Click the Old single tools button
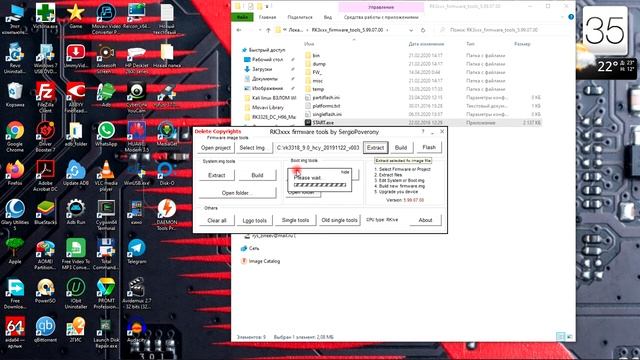The width and height of the screenshot is (640, 360). 340,220
